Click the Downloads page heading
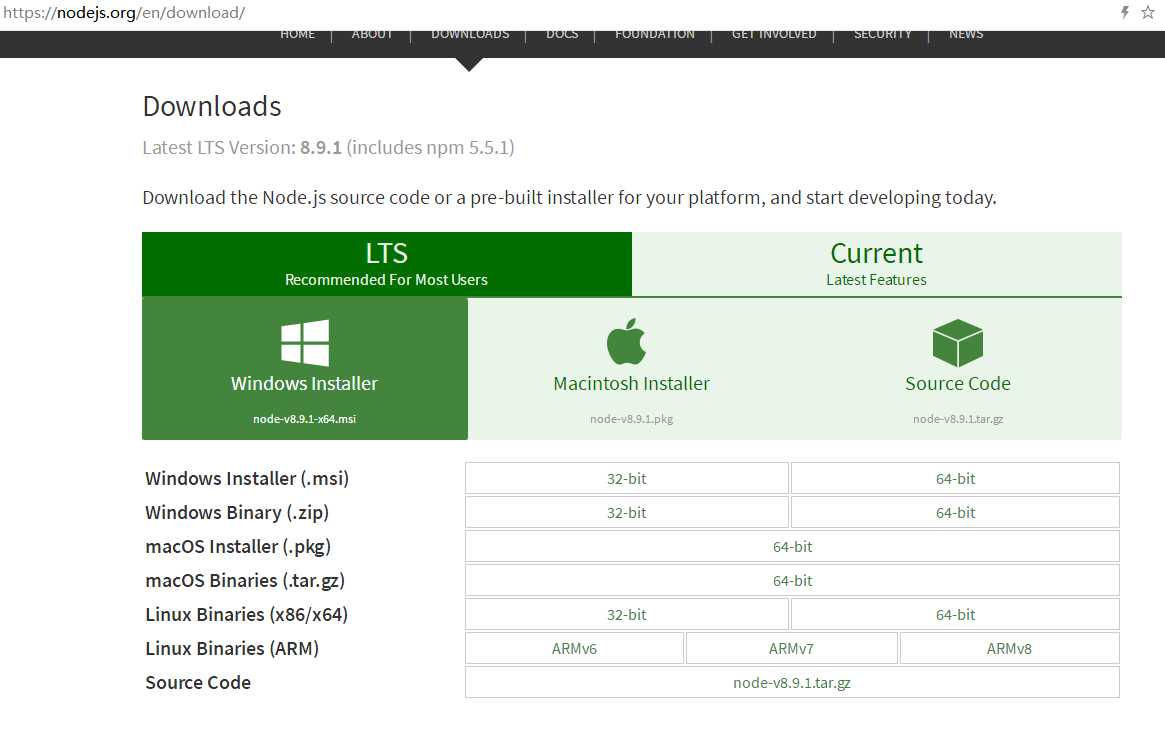Viewport: 1165px width, 736px height. pos(212,106)
